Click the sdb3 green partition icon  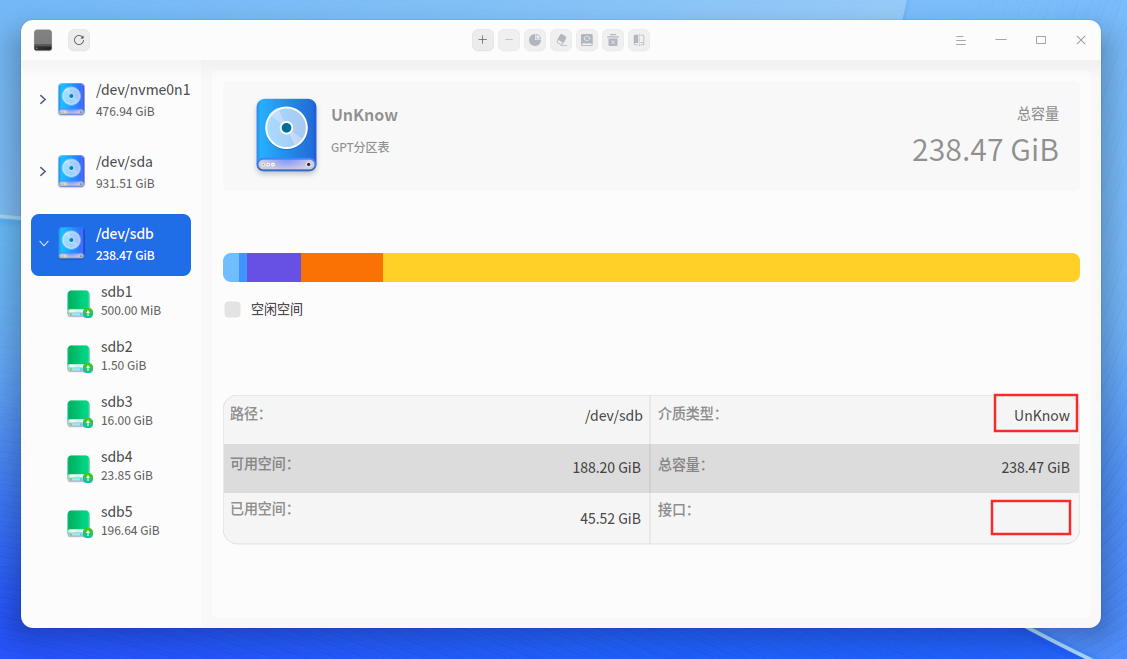[x=79, y=413]
